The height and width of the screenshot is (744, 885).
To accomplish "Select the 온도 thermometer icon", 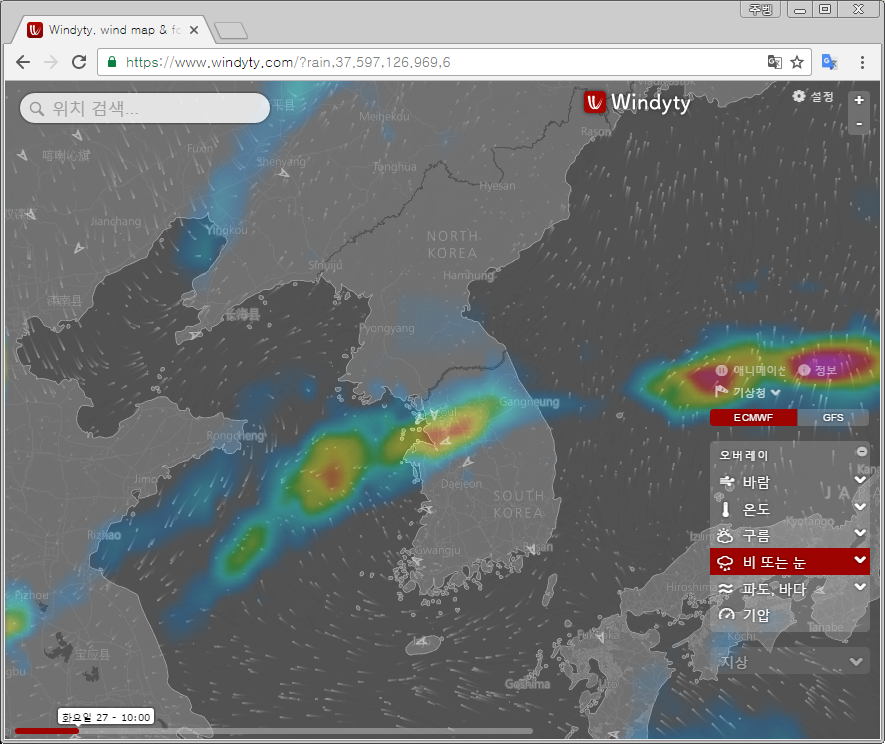I will click(x=726, y=509).
